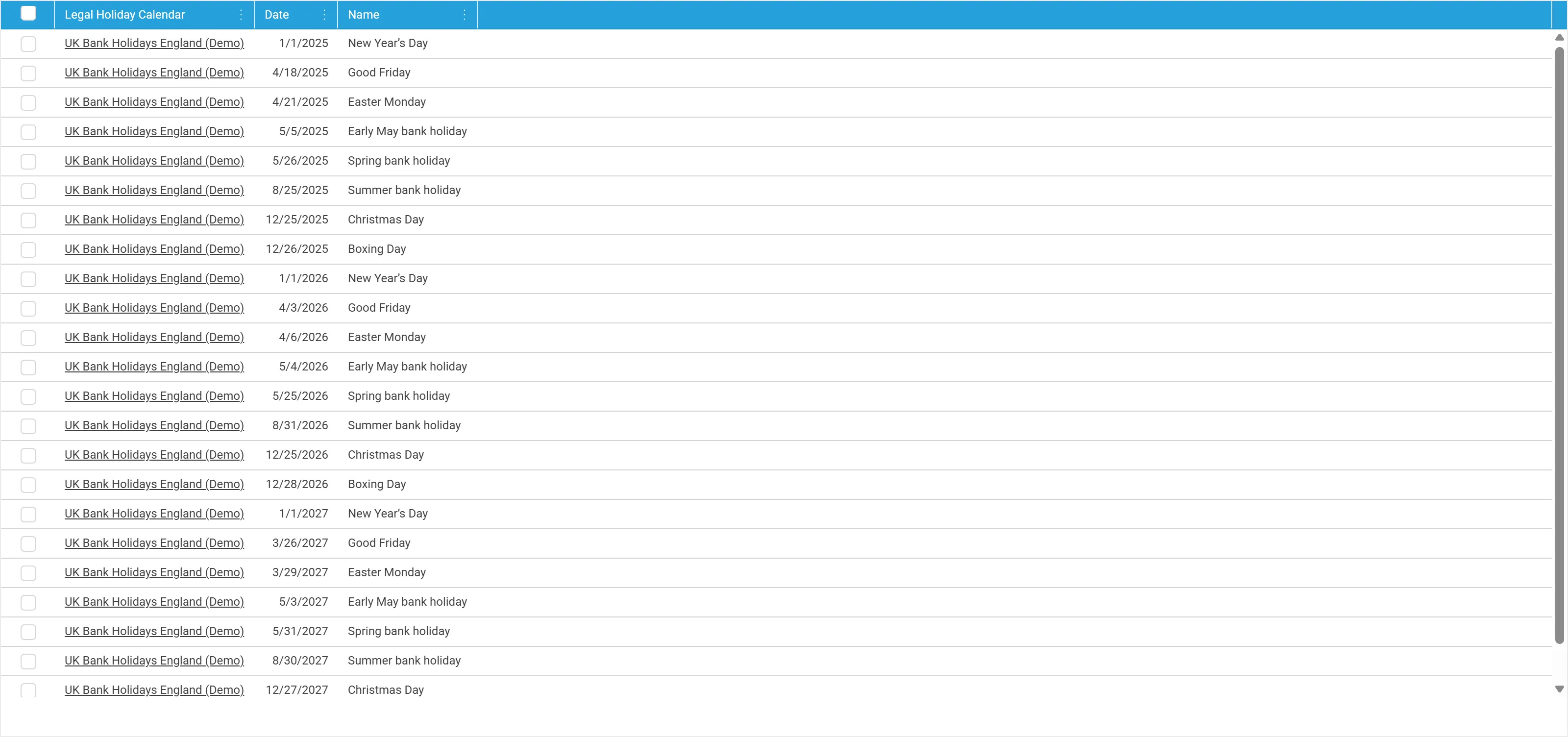Open Name column options kebab menu
1568x738 pixels.
coord(465,15)
